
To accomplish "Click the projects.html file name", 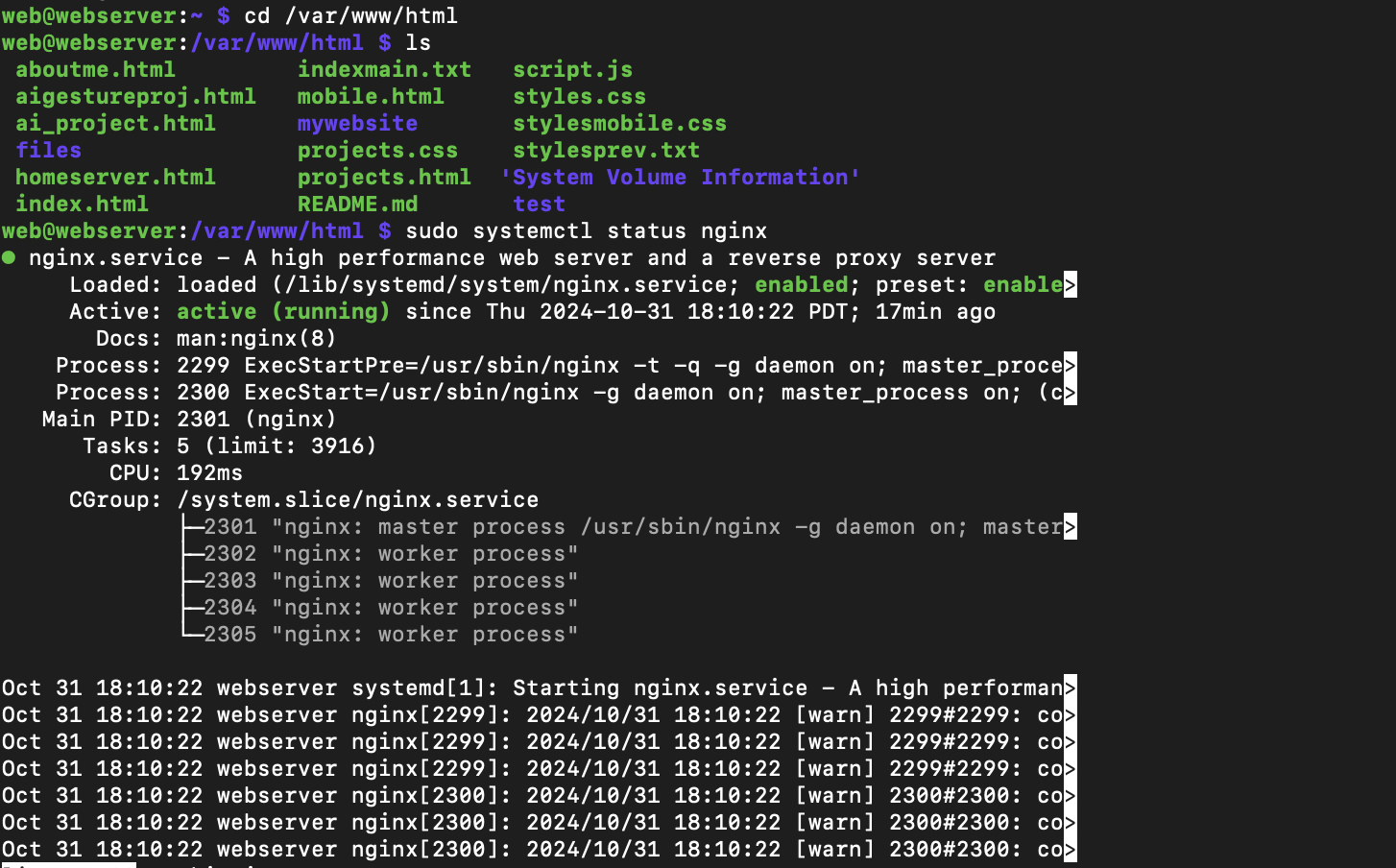I will click(383, 177).
